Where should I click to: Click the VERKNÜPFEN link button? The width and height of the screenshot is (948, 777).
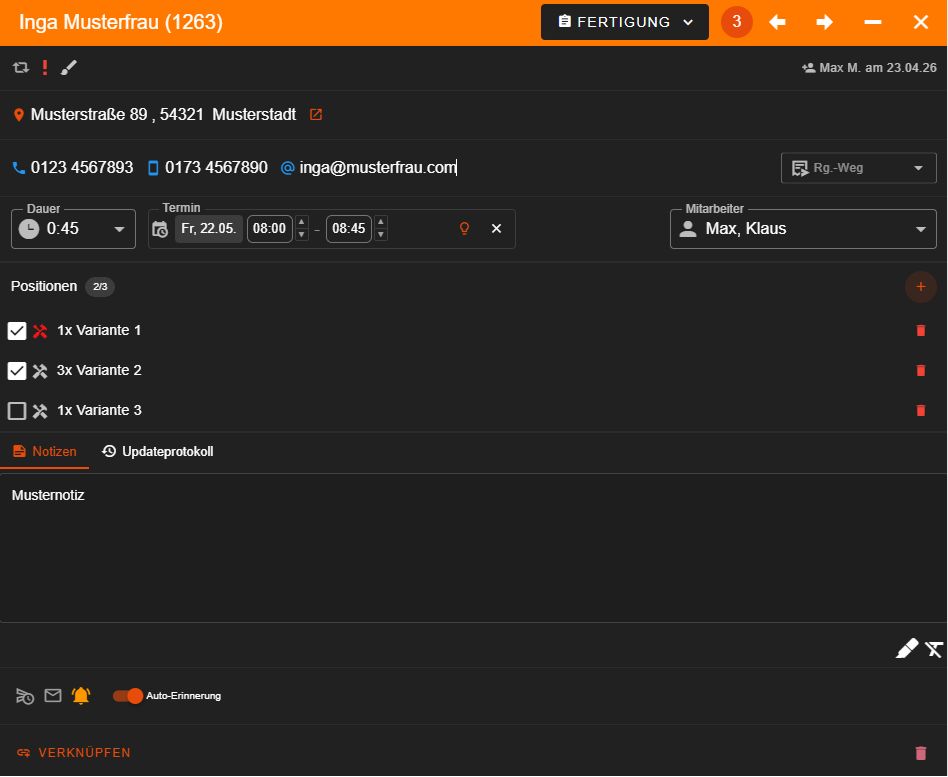tap(74, 753)
